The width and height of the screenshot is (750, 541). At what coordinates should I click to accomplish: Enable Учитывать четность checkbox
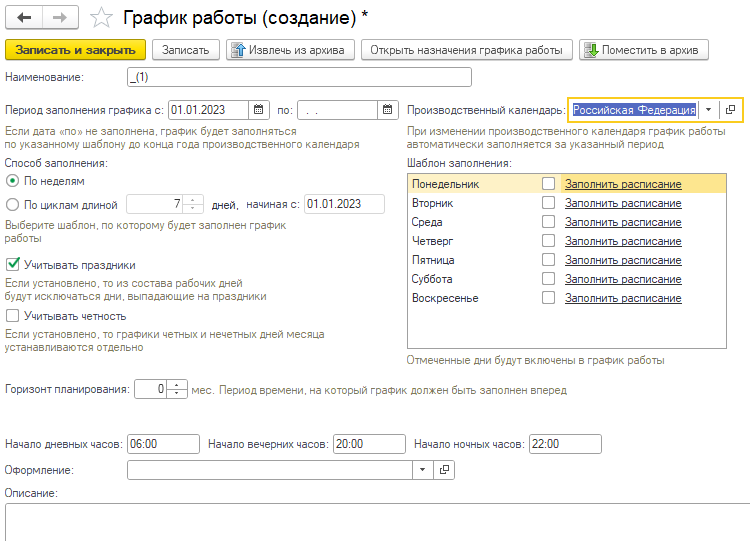click(x=12, y=316)
